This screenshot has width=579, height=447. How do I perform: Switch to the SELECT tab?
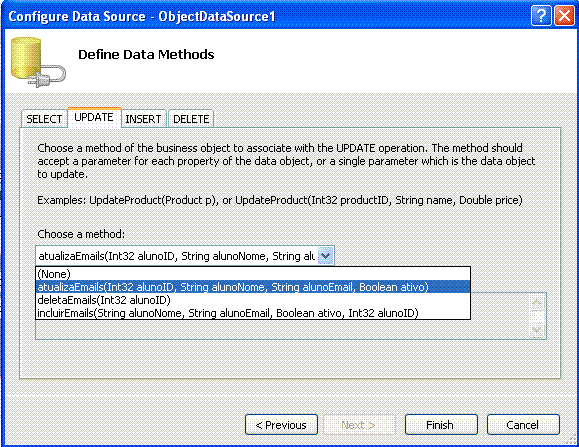[x=44, y=119]
